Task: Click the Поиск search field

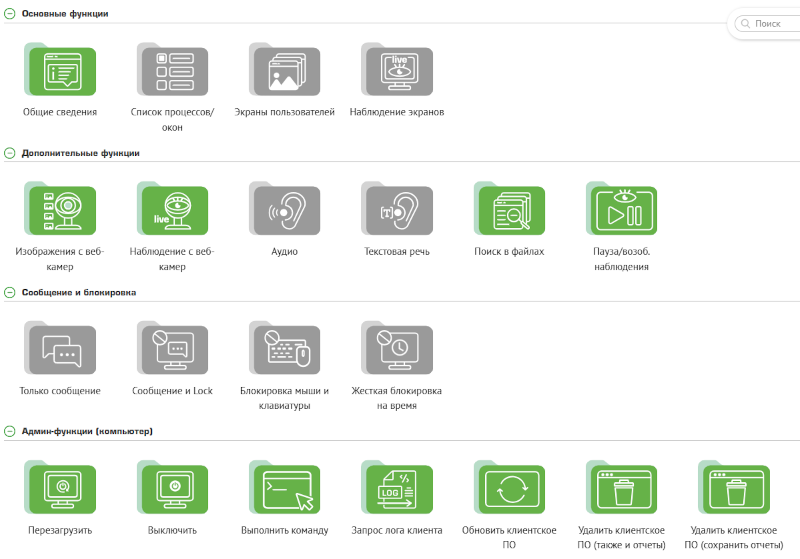Action: coord(770,23)
